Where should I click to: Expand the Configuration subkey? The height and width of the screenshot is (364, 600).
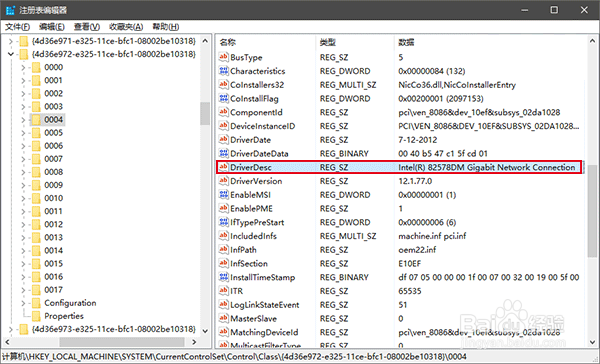(23, 303)
